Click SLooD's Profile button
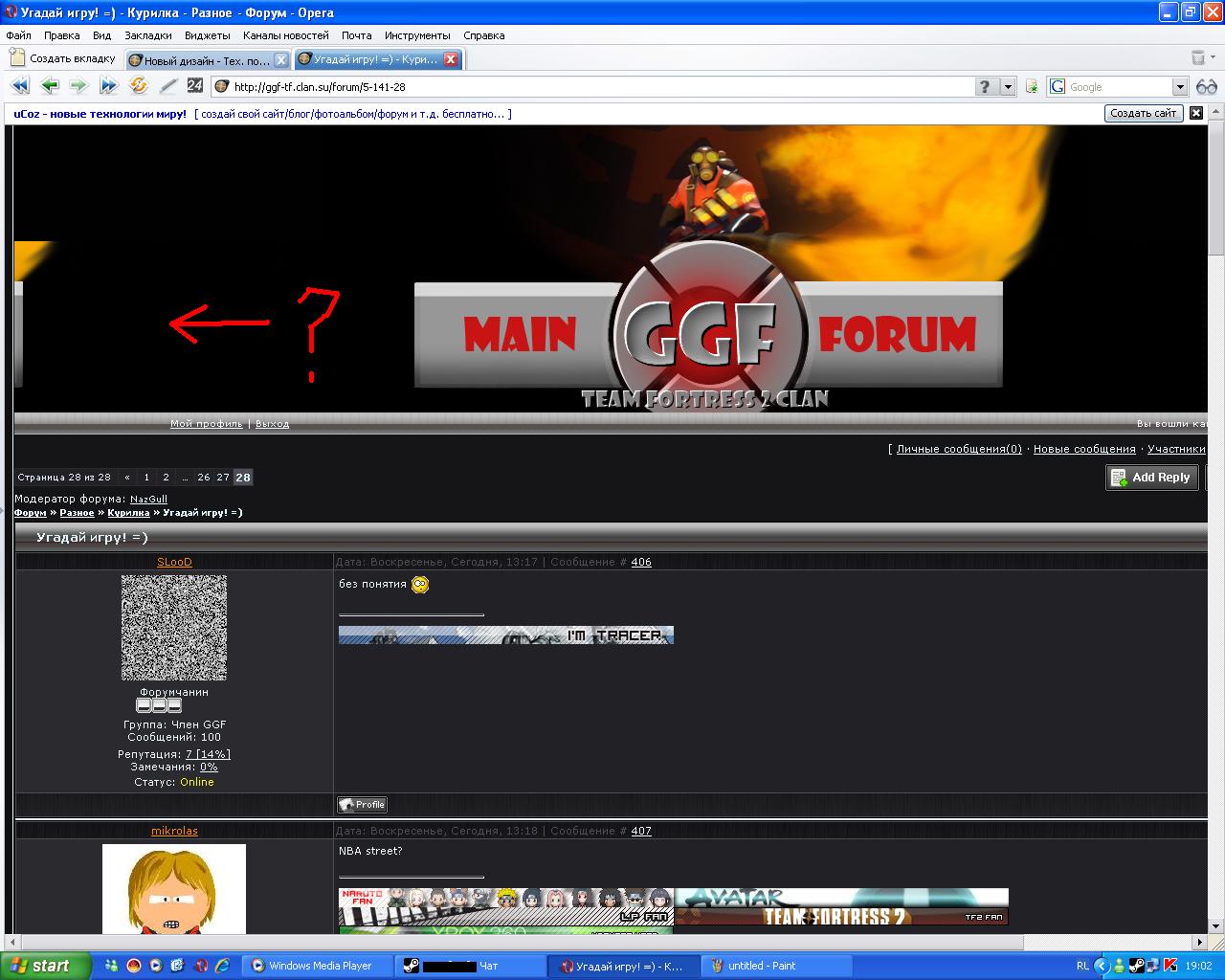 point(363,805)
